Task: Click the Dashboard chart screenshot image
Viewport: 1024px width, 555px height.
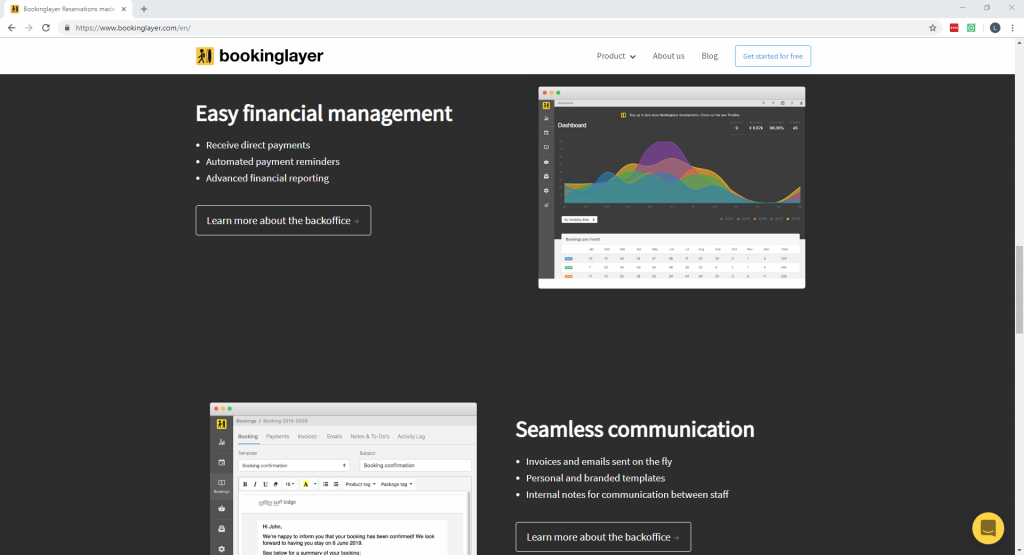Action: pos(671,187)
